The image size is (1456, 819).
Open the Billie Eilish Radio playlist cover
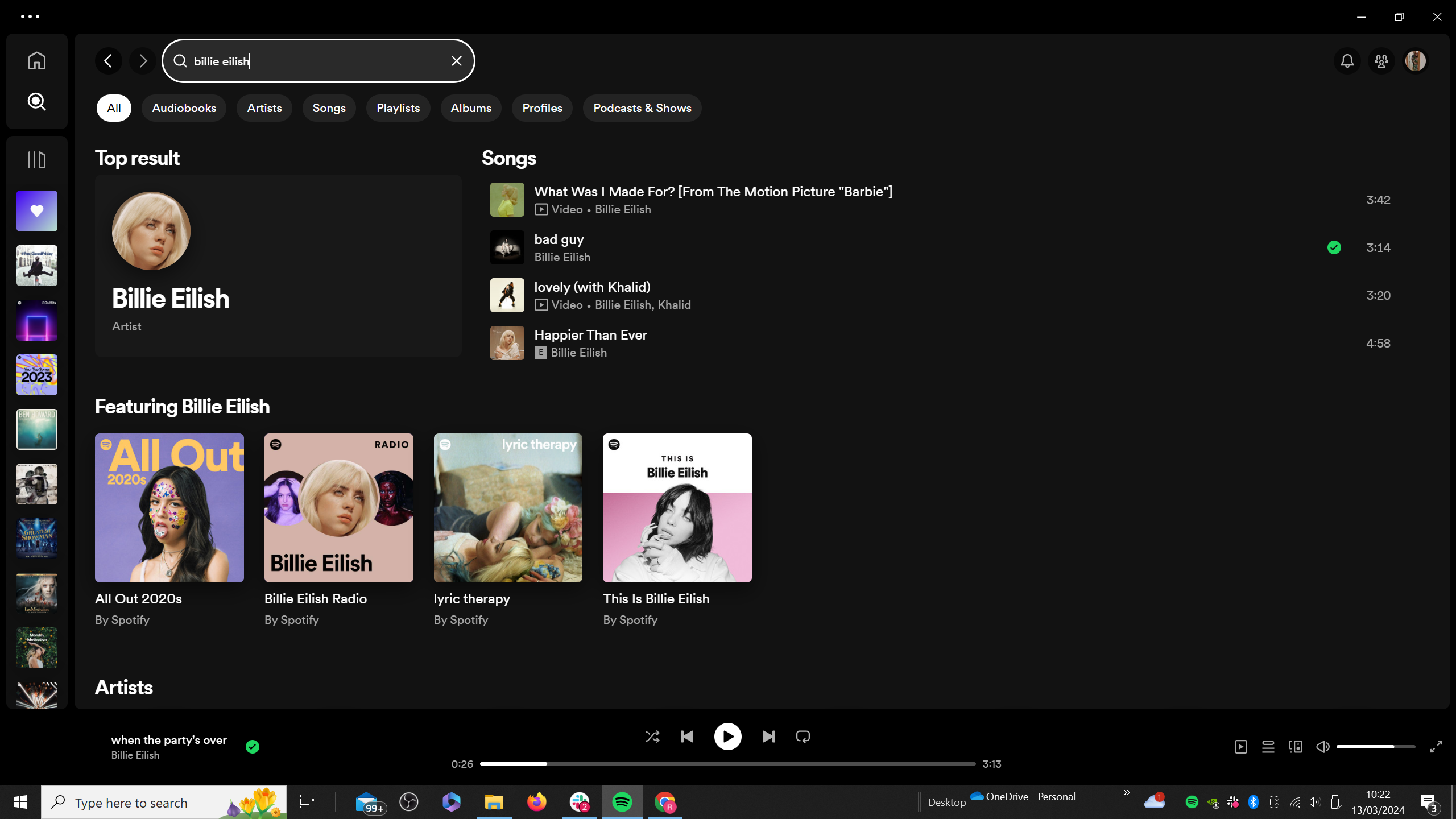point(339,508)
